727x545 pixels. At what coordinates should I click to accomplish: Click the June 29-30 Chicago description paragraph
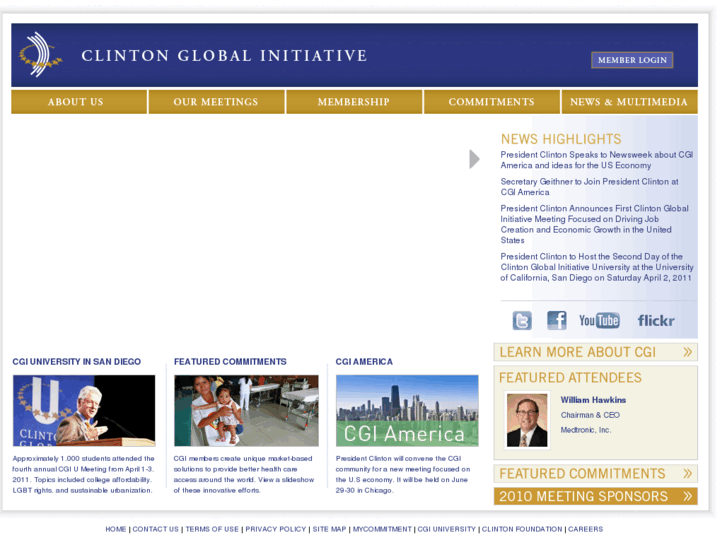point(403,474)
